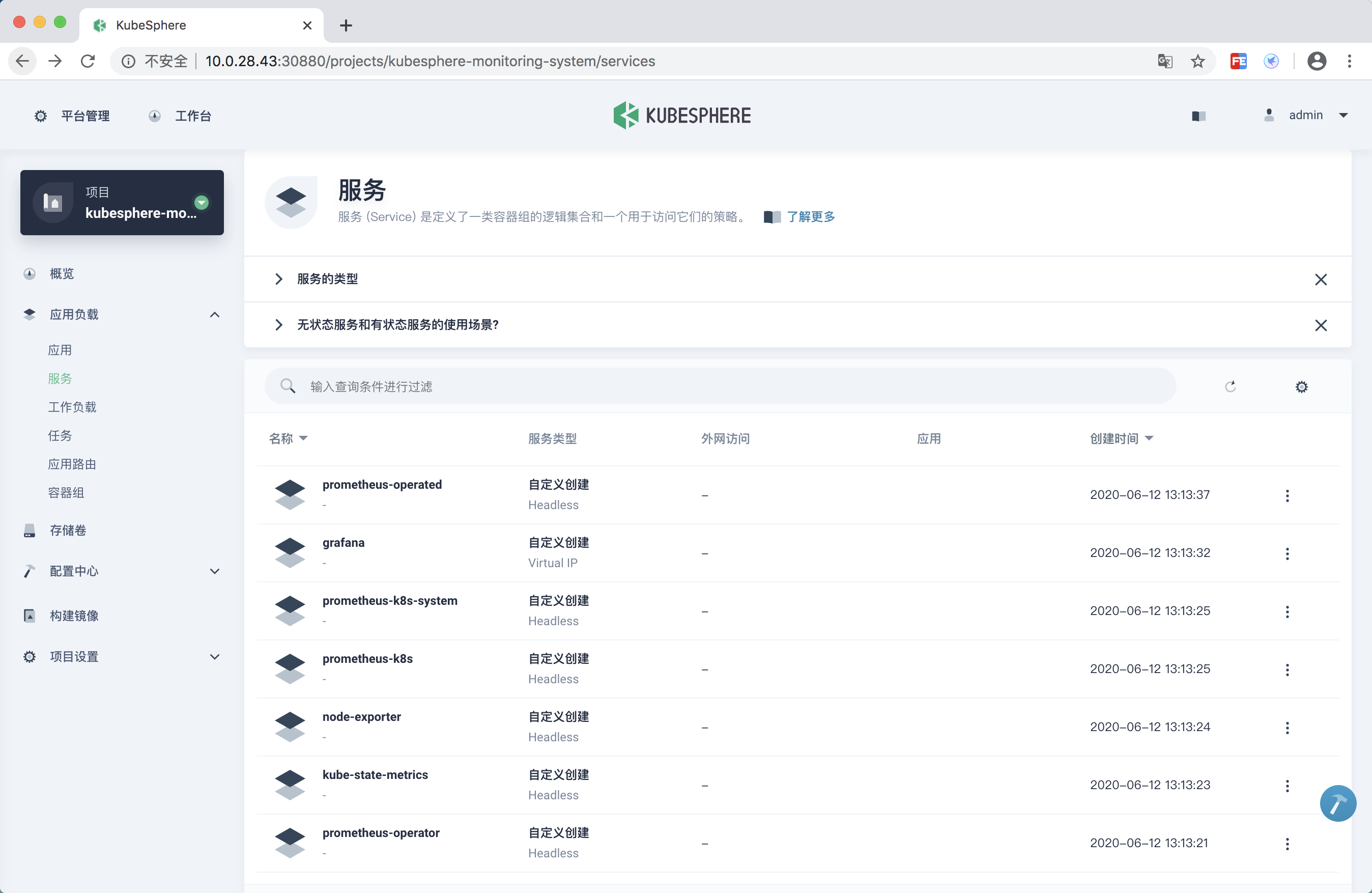The width and height of the screenshot is (1372, 893).
Task: Click the refresh icon beside the search box
Action: click(x=1230, y=386)
